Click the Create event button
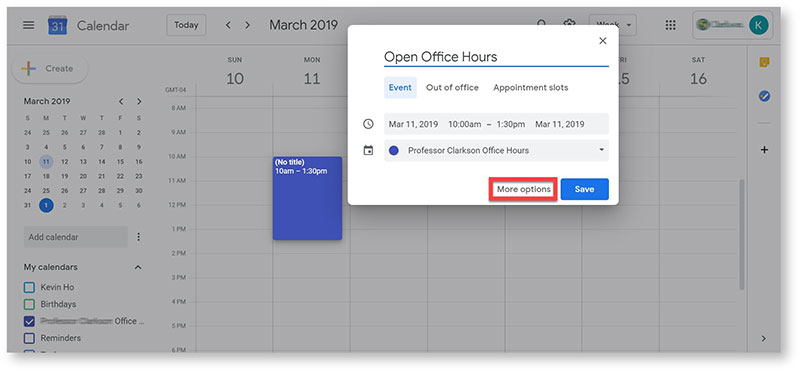This screenshot has height=372, width=800. point(49,68)
